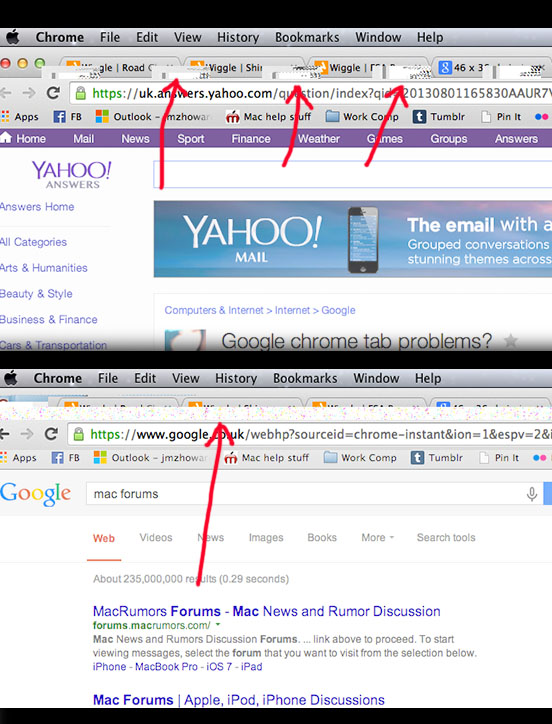Click the microphone voice search icon
The width and height of the screenshot is (552, 724).
pyautogui.click(x=532, y=494)
